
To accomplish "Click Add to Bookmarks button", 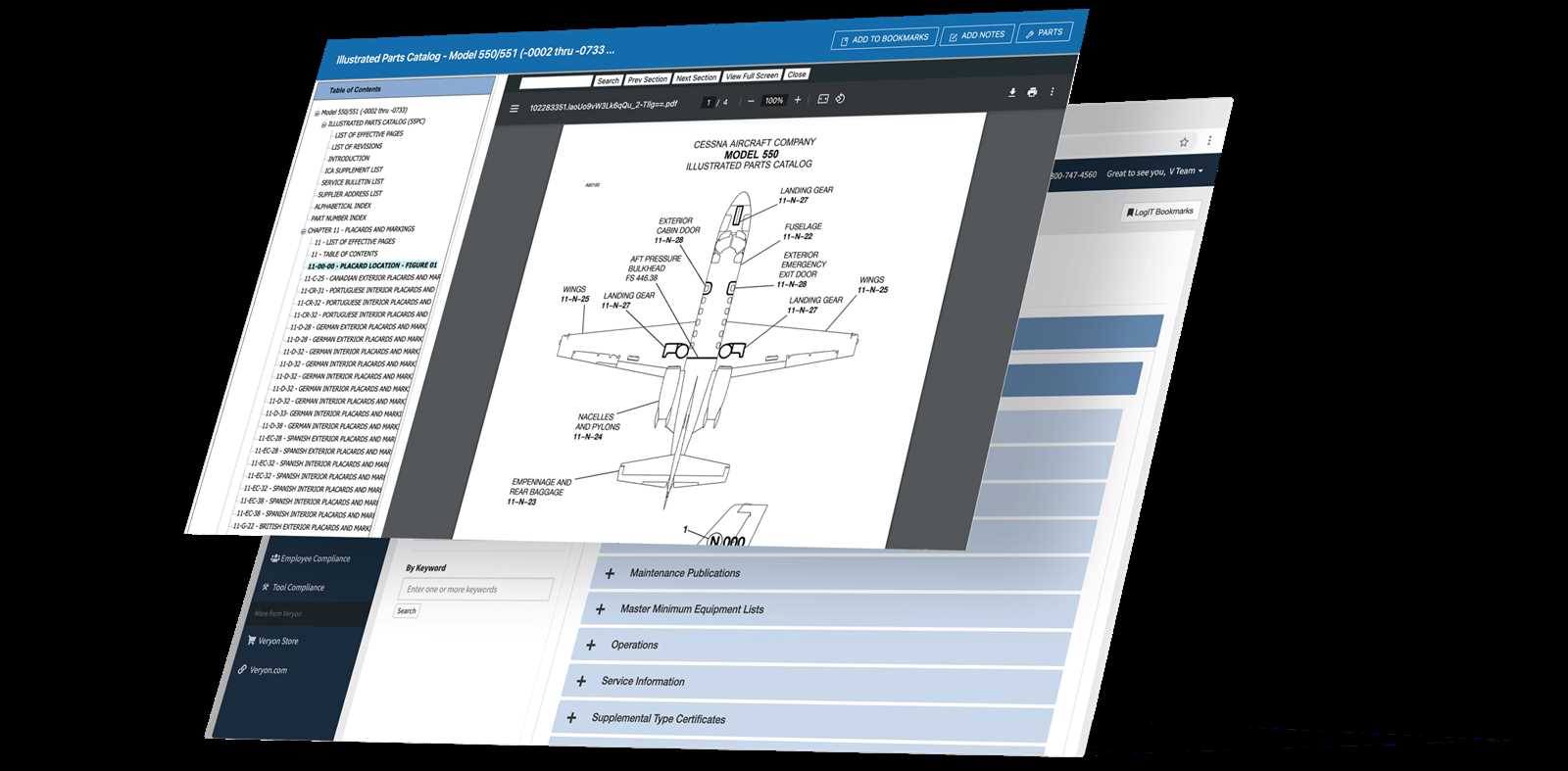I will 885,38.
